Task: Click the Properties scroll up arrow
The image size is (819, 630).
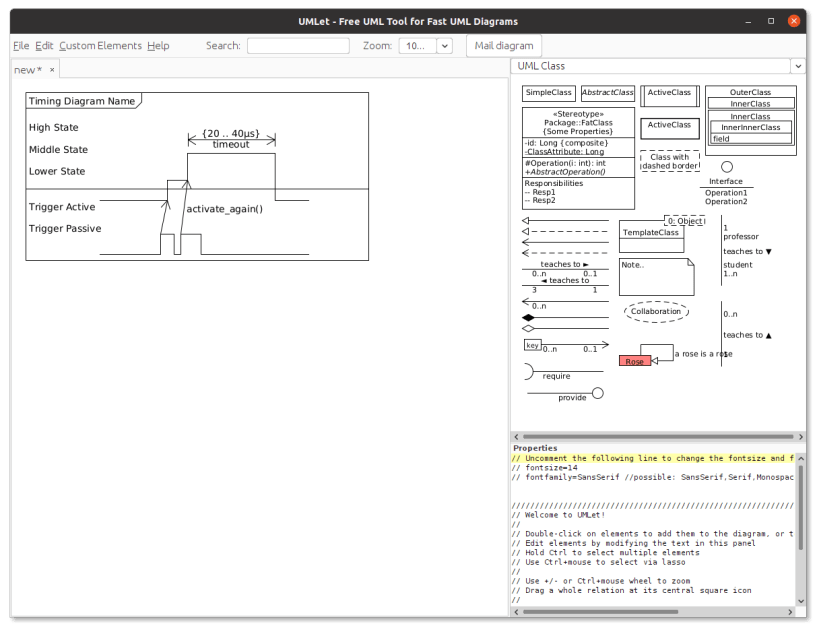Action: click(x=801, y=459)
